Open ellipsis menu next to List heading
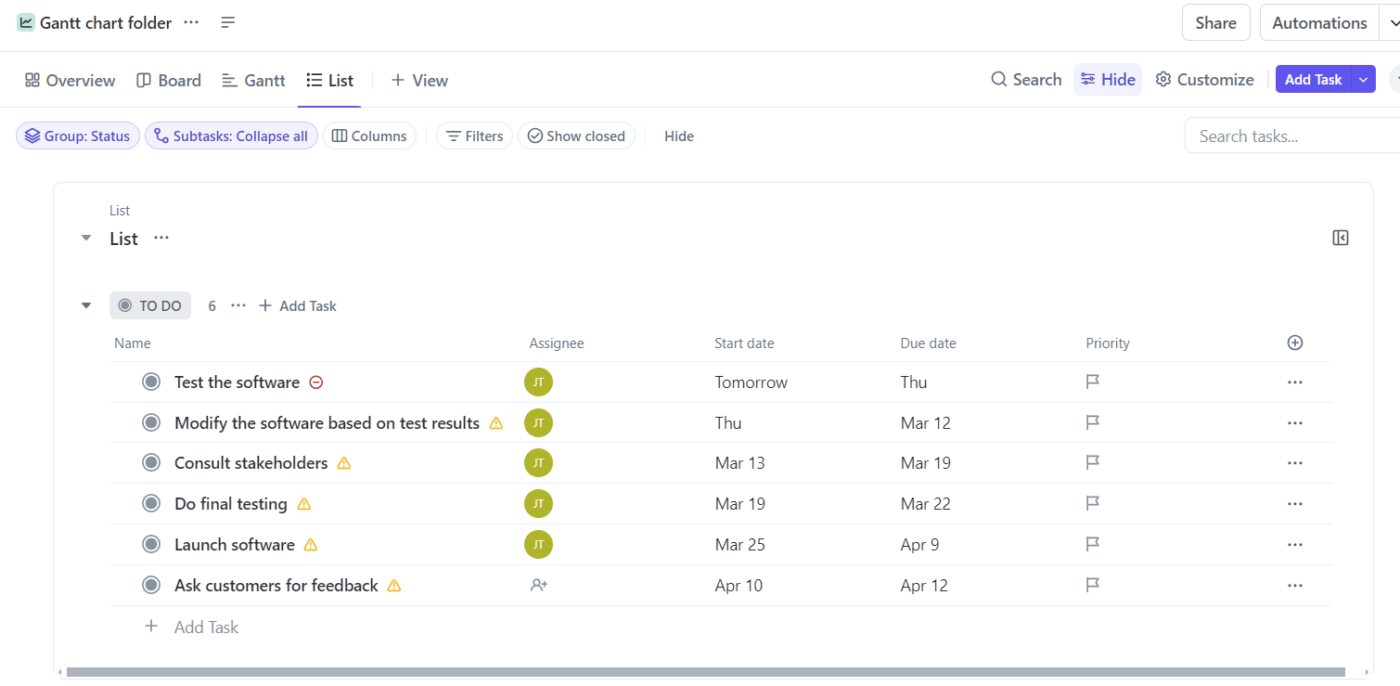Image resolution: width=1400 pixels, height=686 pixels. click(161, 238)
